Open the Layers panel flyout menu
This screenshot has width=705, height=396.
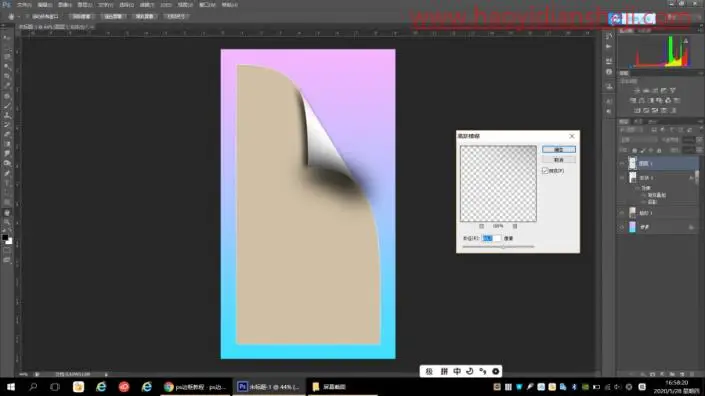701,122
